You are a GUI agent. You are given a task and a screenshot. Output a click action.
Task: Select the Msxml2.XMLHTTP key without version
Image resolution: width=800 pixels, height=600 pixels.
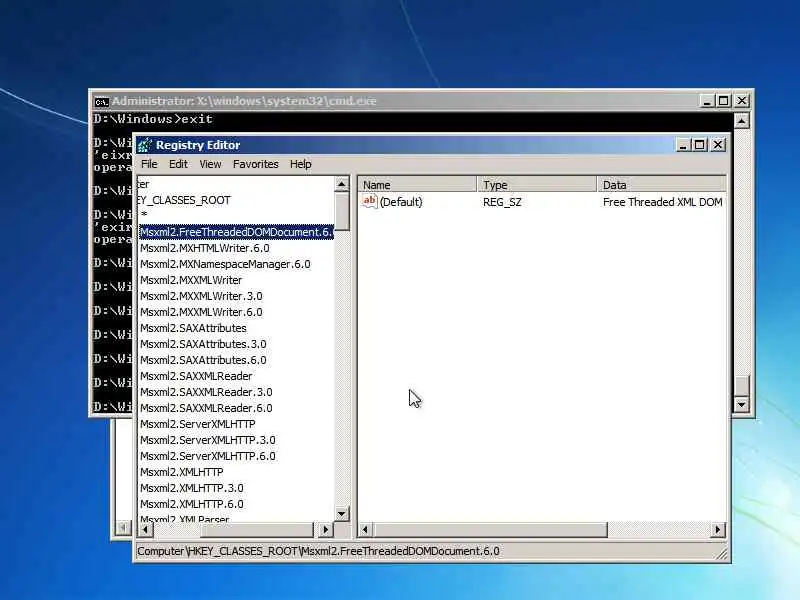pos(182,472)
